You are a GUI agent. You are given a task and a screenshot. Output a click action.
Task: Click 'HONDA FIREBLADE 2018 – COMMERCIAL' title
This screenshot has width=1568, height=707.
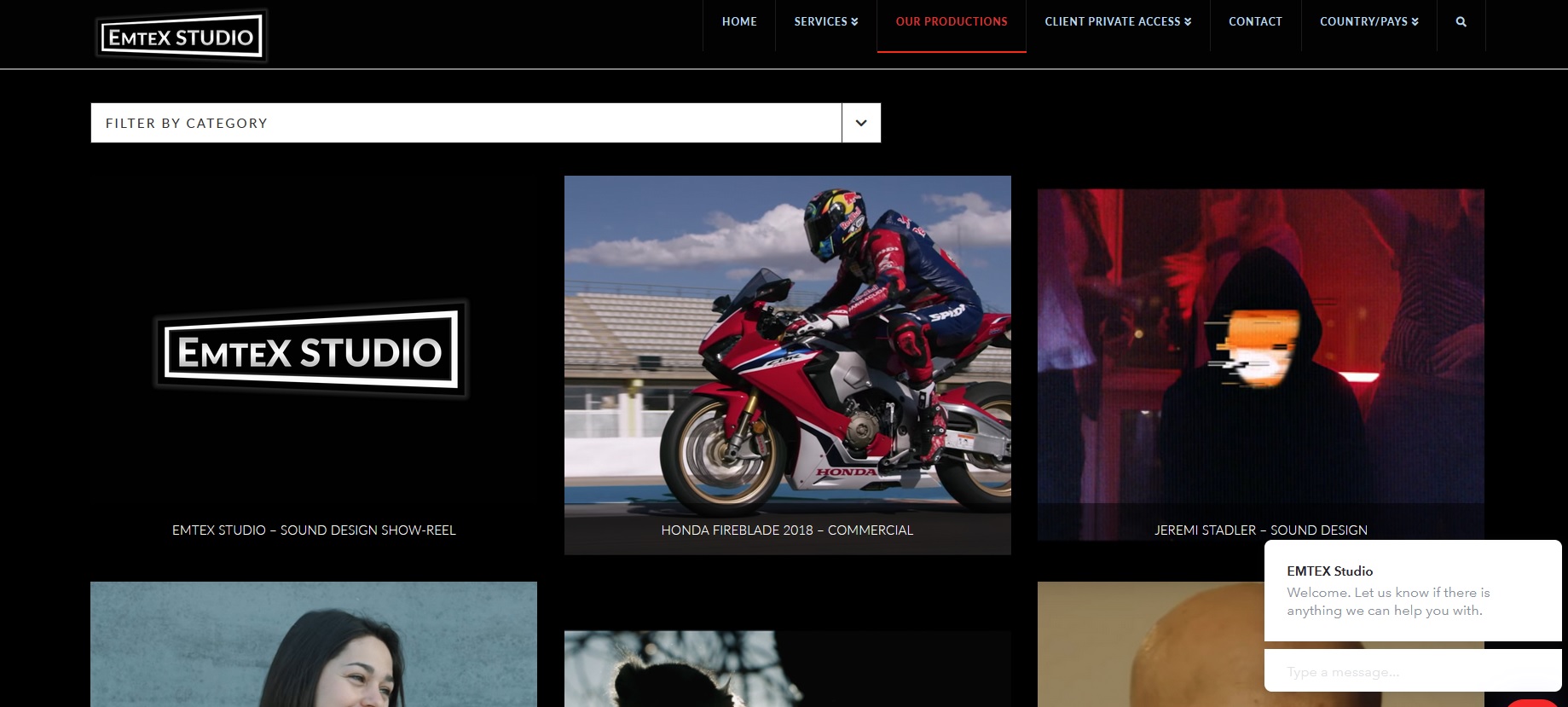[788, 530]
